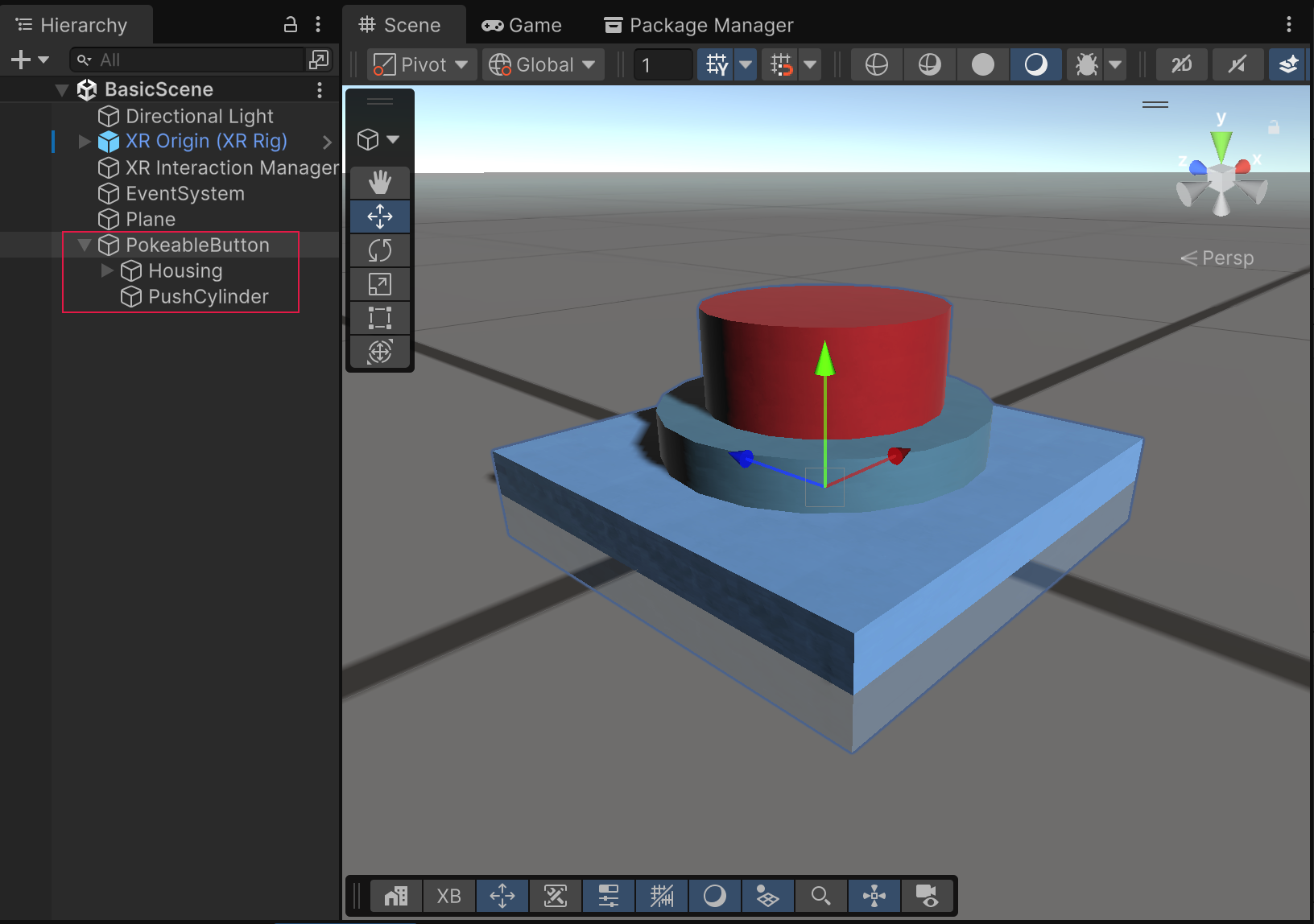Click the search-by-type icon in Hierarchy
The width and height of the screenshot is (1314, 924).
[319, 60]
